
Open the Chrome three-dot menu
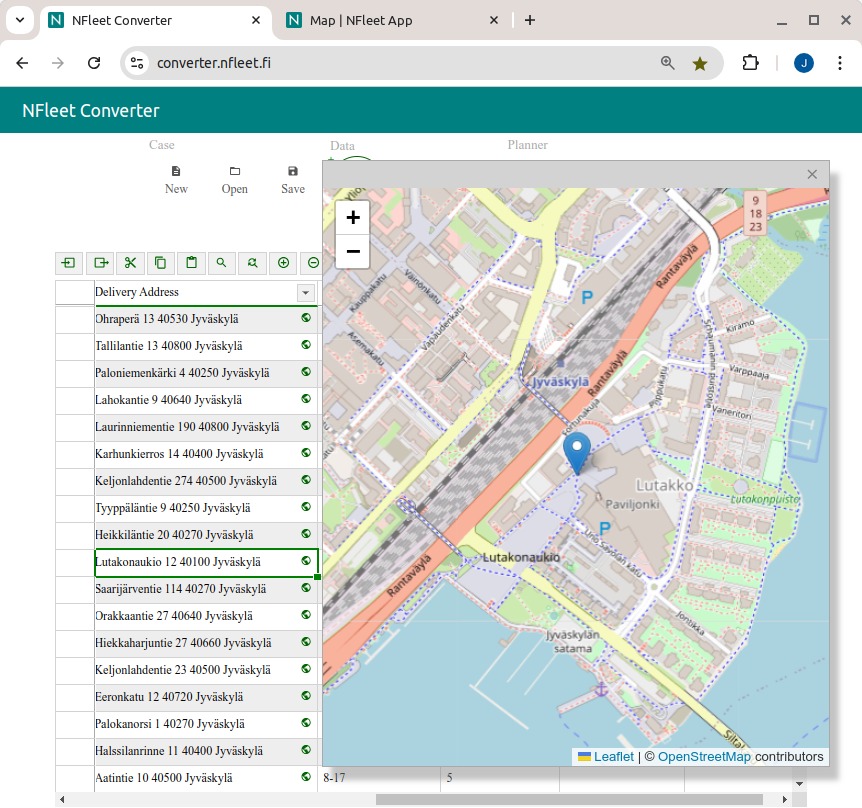coord(839,63)
